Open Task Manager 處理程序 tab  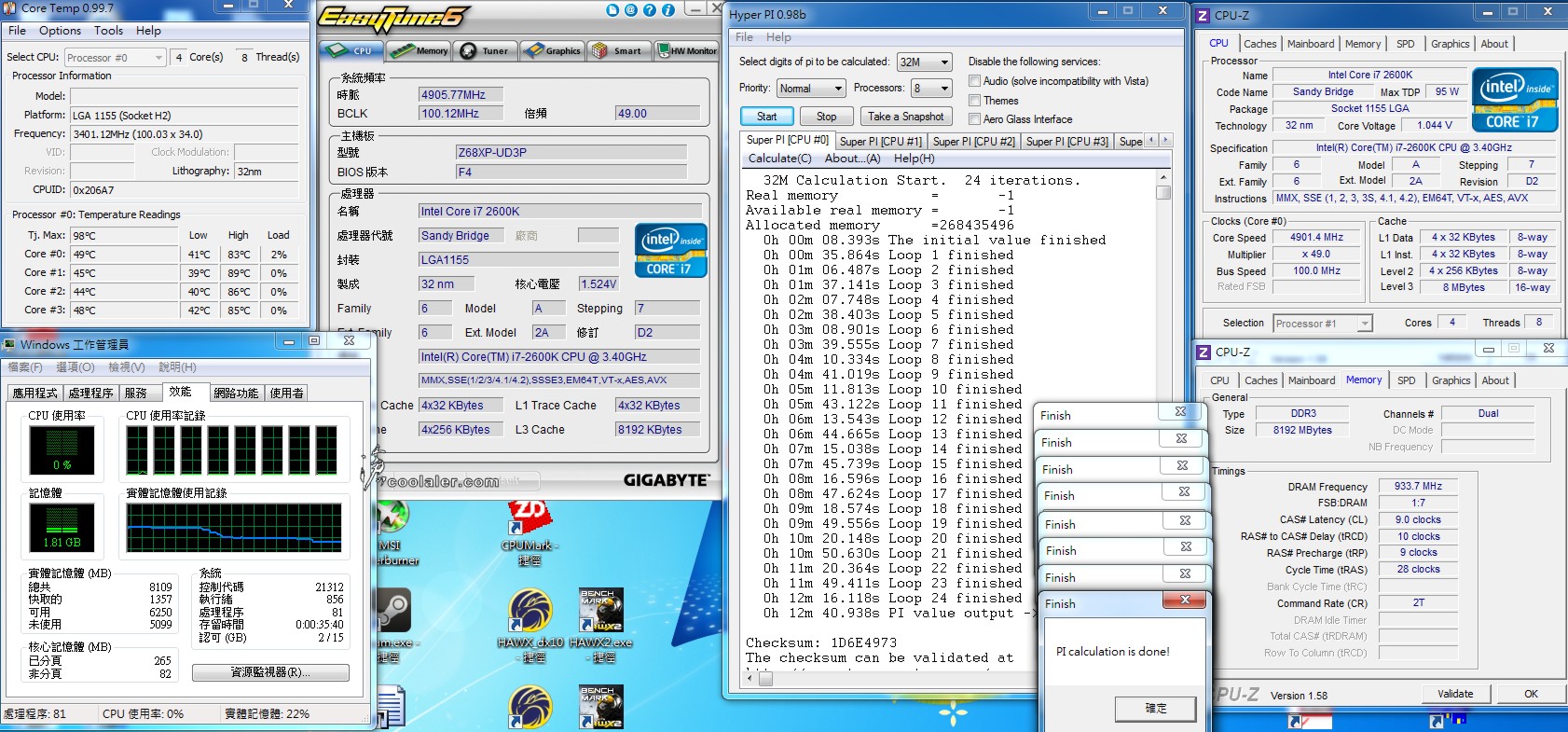tap(91, 393)
